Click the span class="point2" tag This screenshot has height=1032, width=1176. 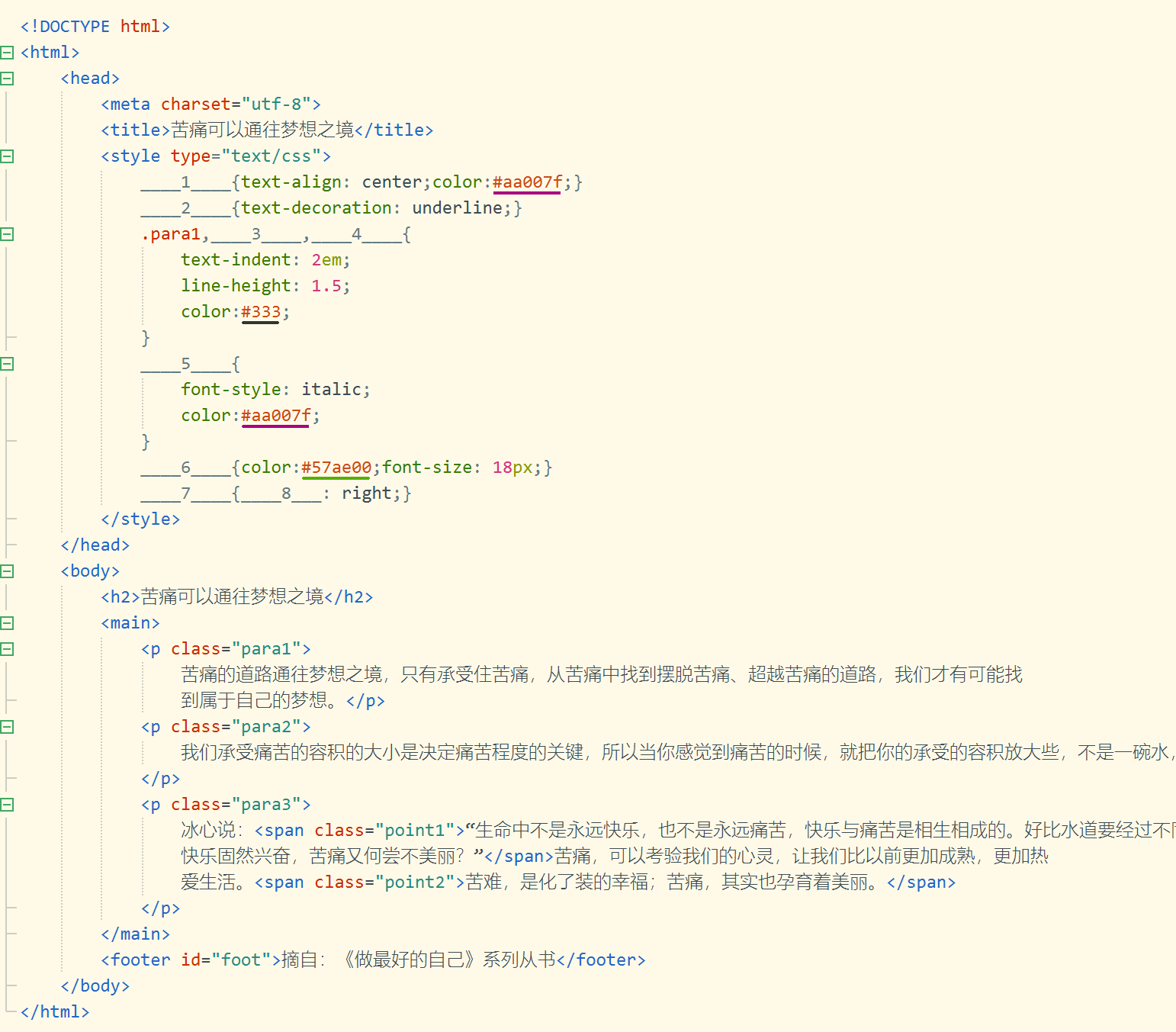tap(360, 883)
